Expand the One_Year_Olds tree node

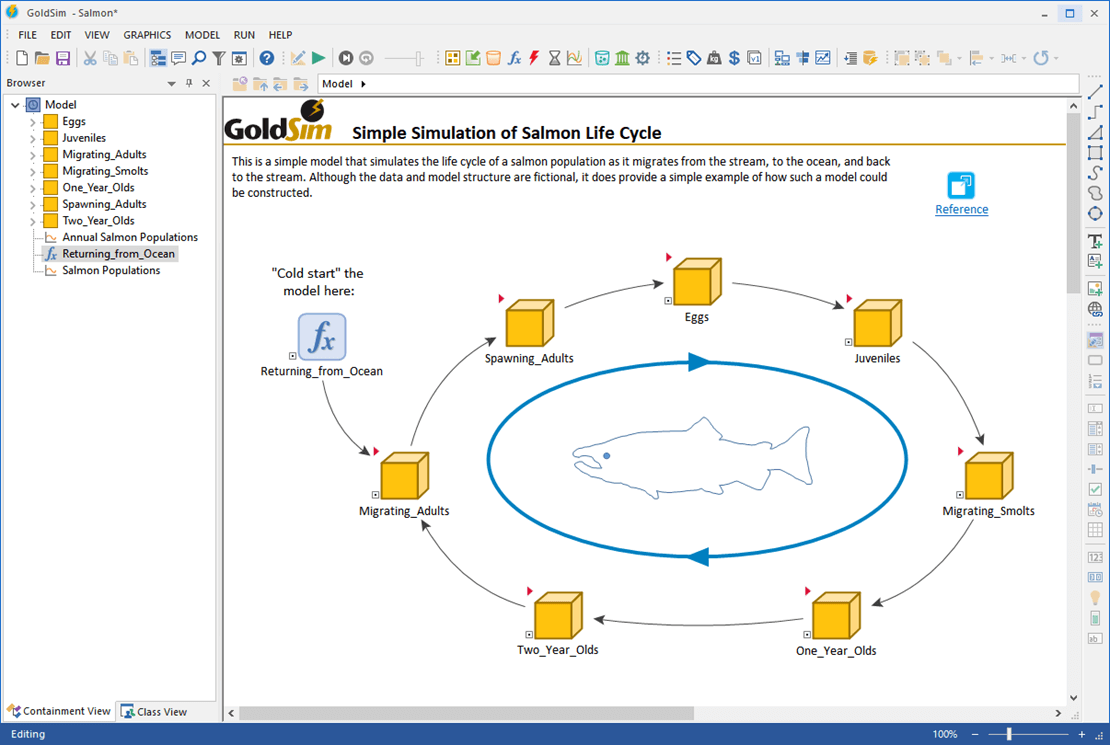[x=33, y=188]
